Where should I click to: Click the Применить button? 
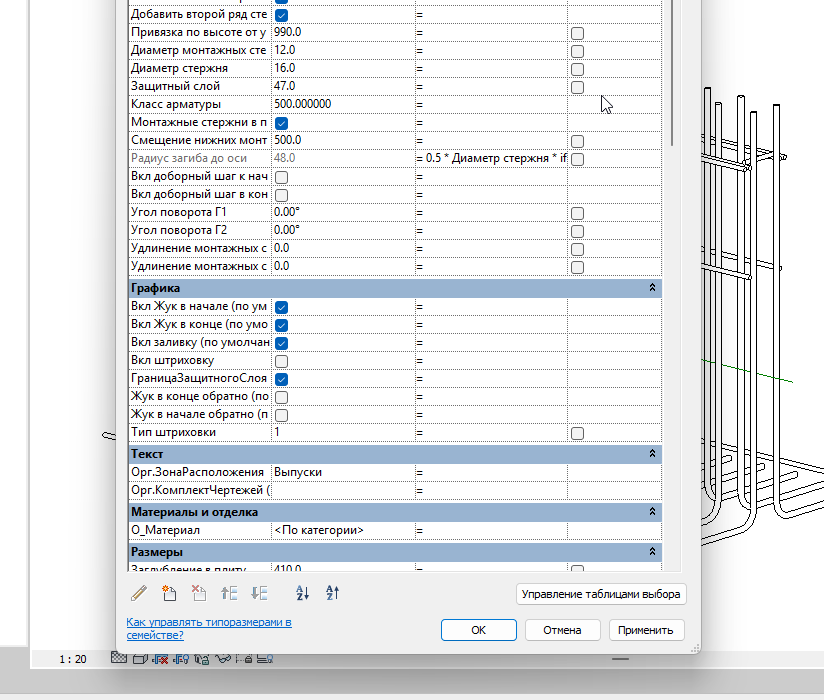(646, 630)
